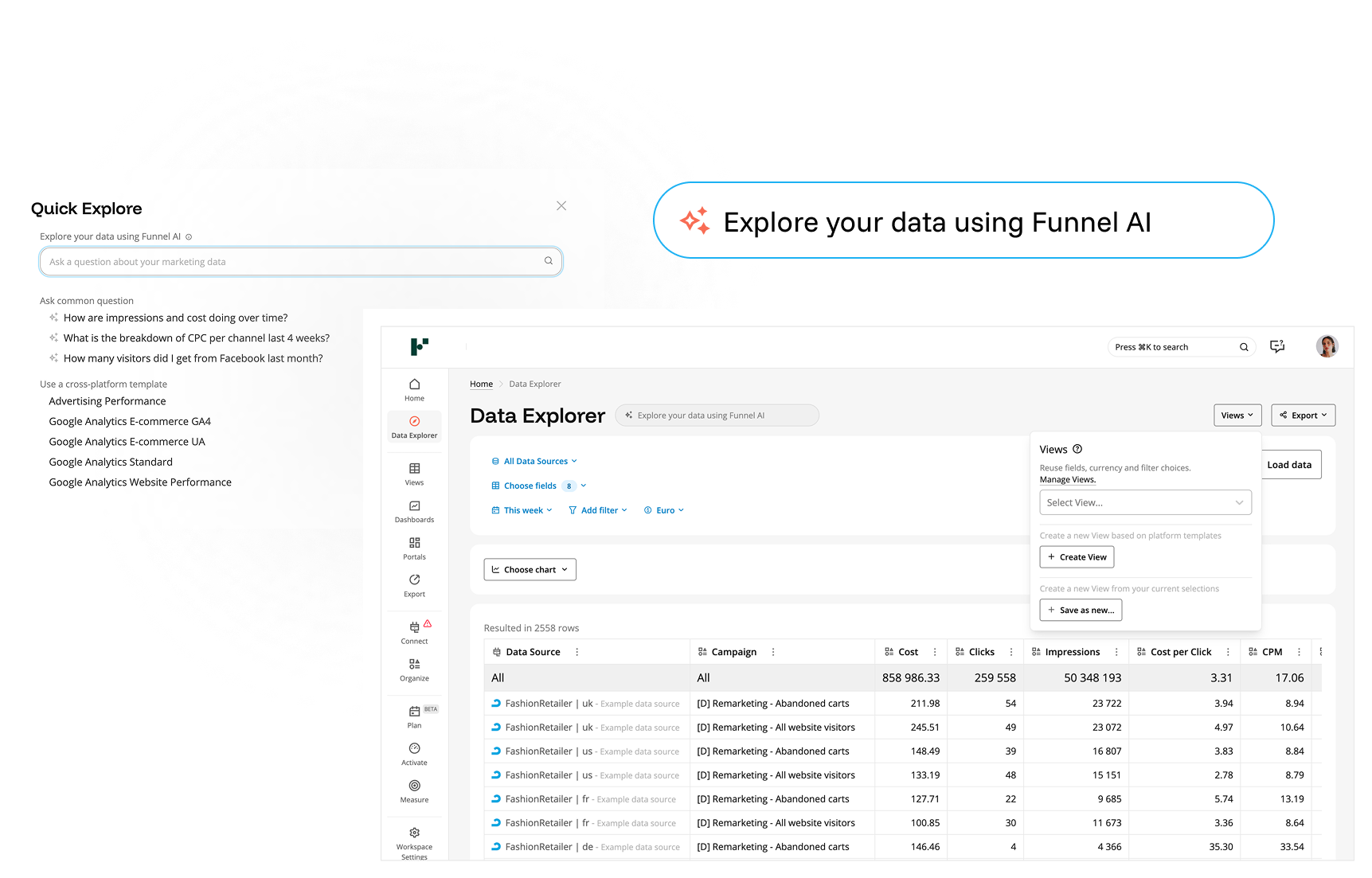Open the CPM column options menu

pos(1299,652)
